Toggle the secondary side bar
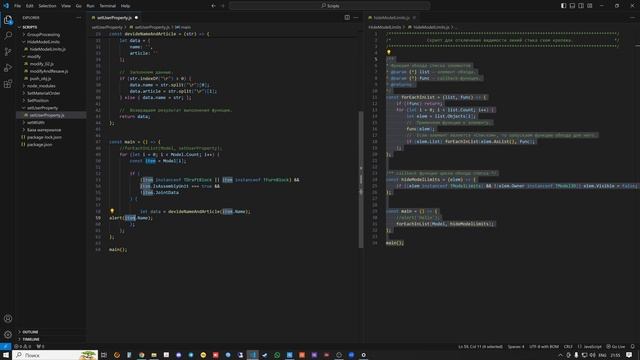 (581, 6)
